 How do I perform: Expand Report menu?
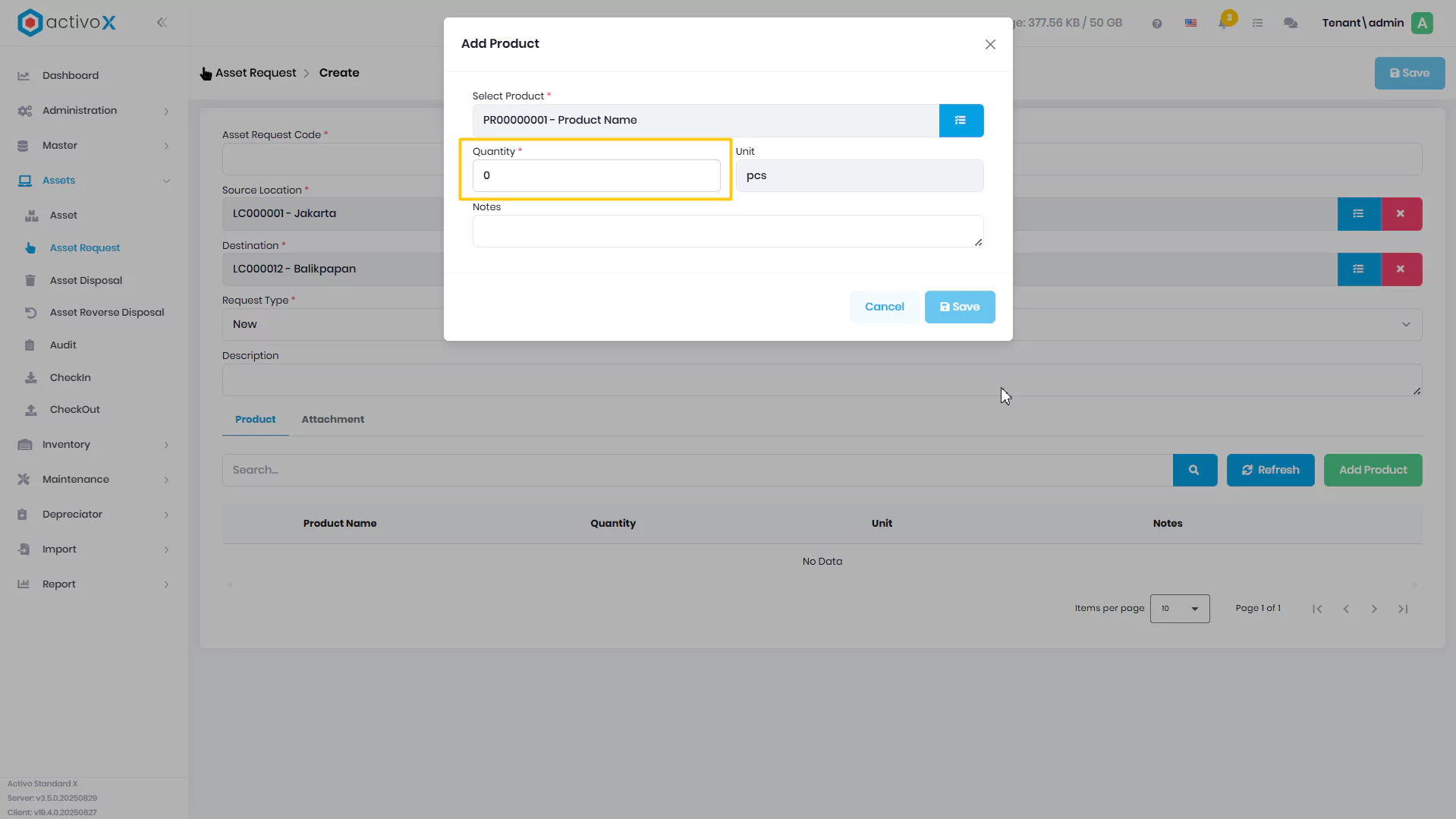93,584
